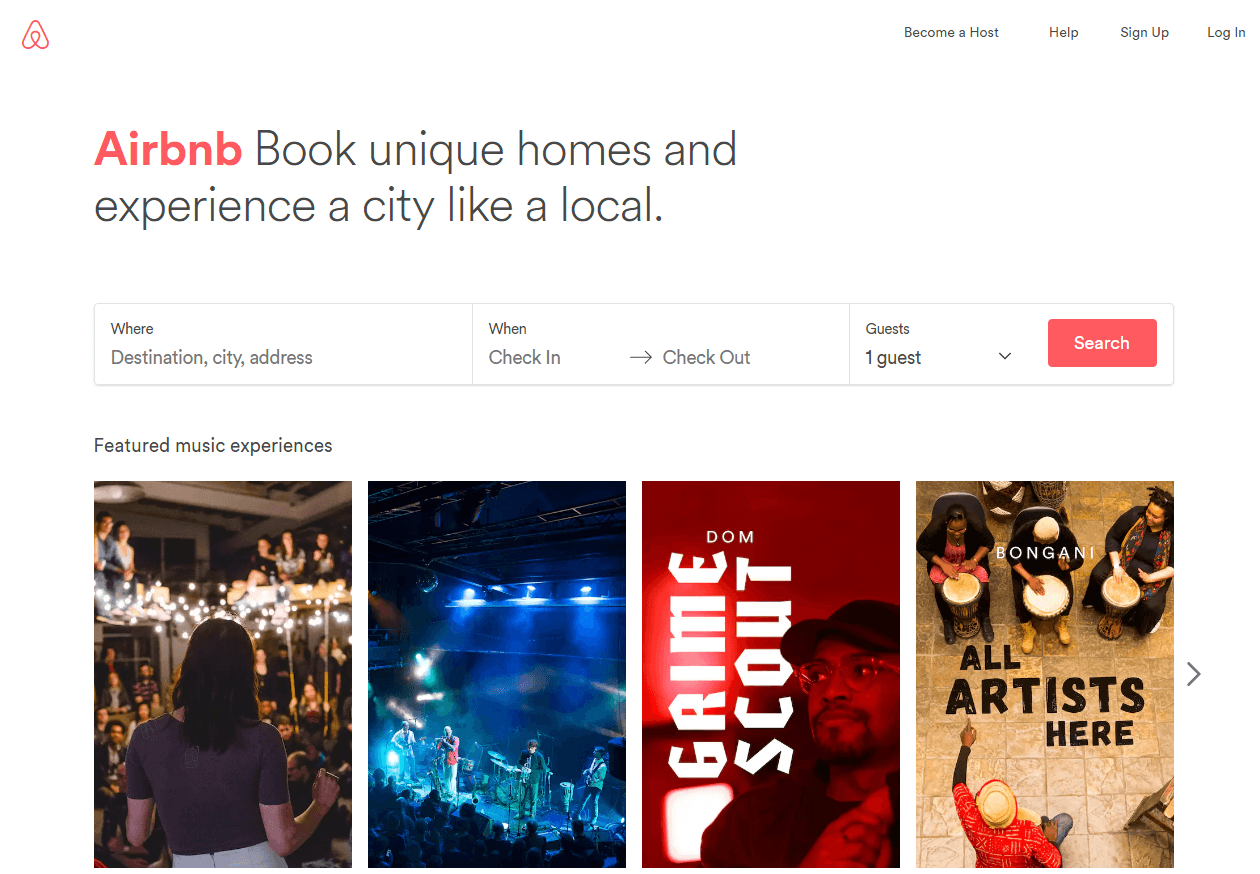The image size is (1260, 874).
Task: Open the 1 guest selector
Action: click(939, 357)
